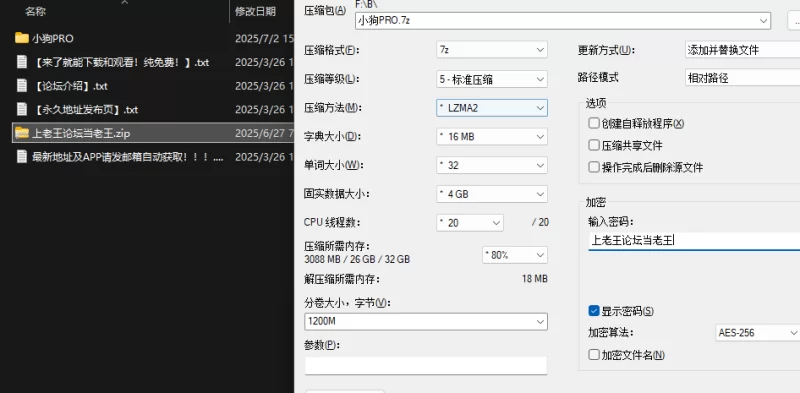800x393 pixels.
Task: Click the file icon of 【永久地址发布页】.txt
Action: coord(21,109)
